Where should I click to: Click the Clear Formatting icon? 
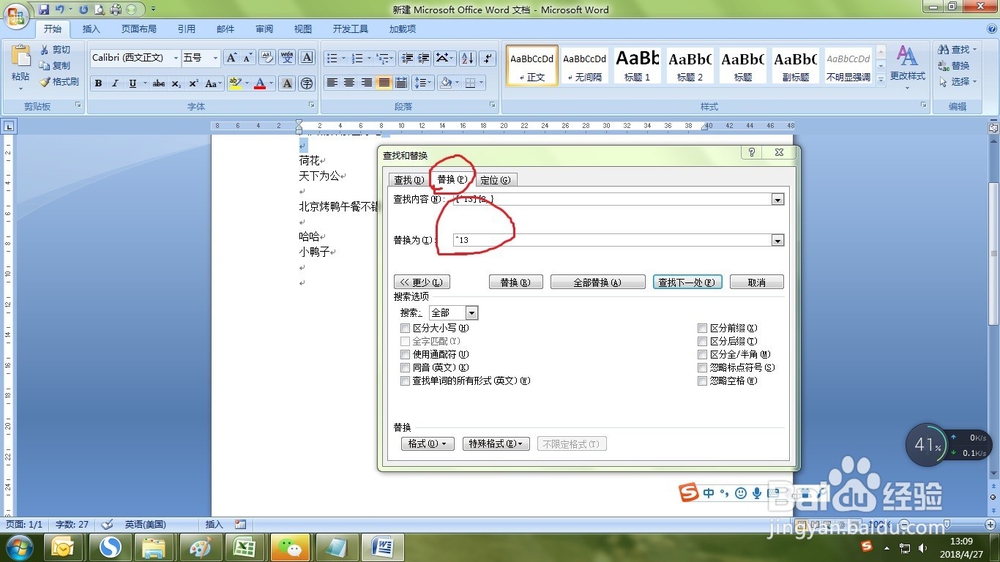pos(267,58)
